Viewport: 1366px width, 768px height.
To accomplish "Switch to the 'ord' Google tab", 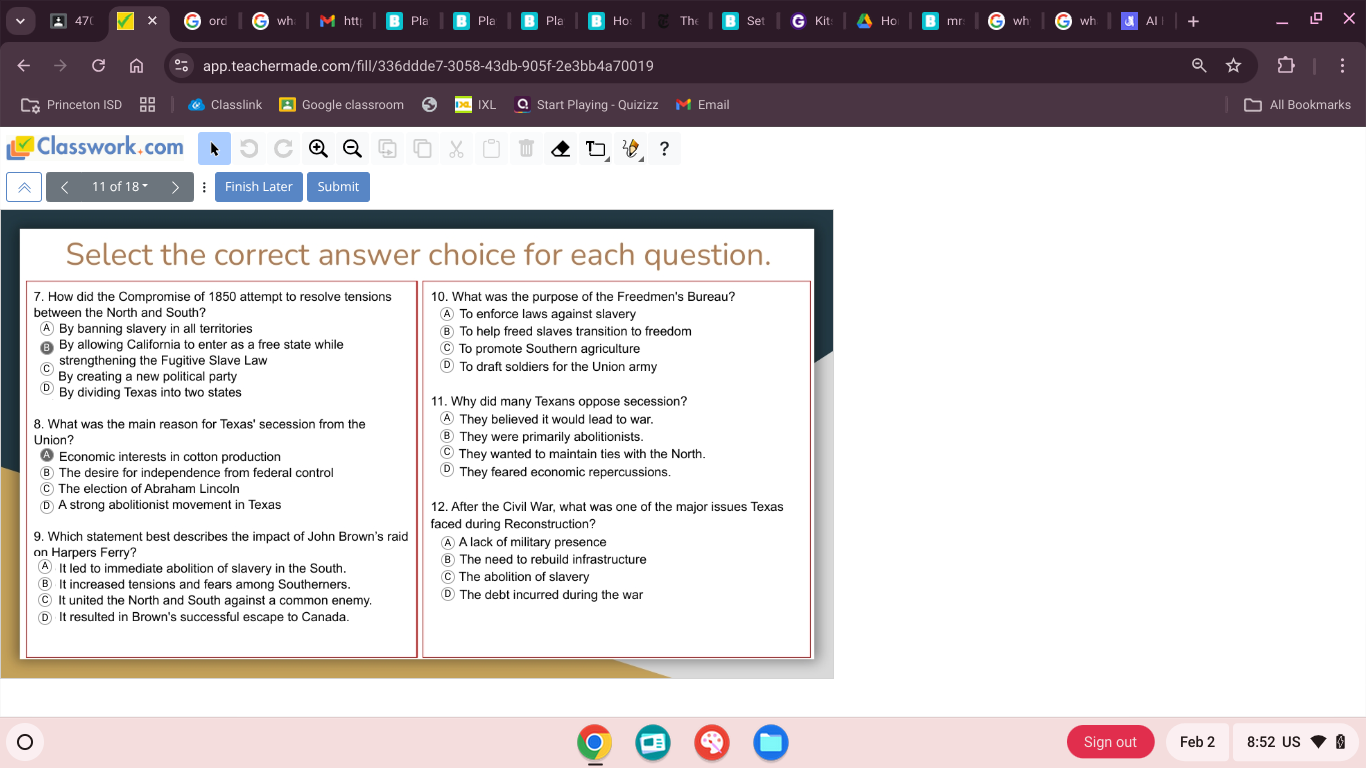I will (x=206, y=21).
